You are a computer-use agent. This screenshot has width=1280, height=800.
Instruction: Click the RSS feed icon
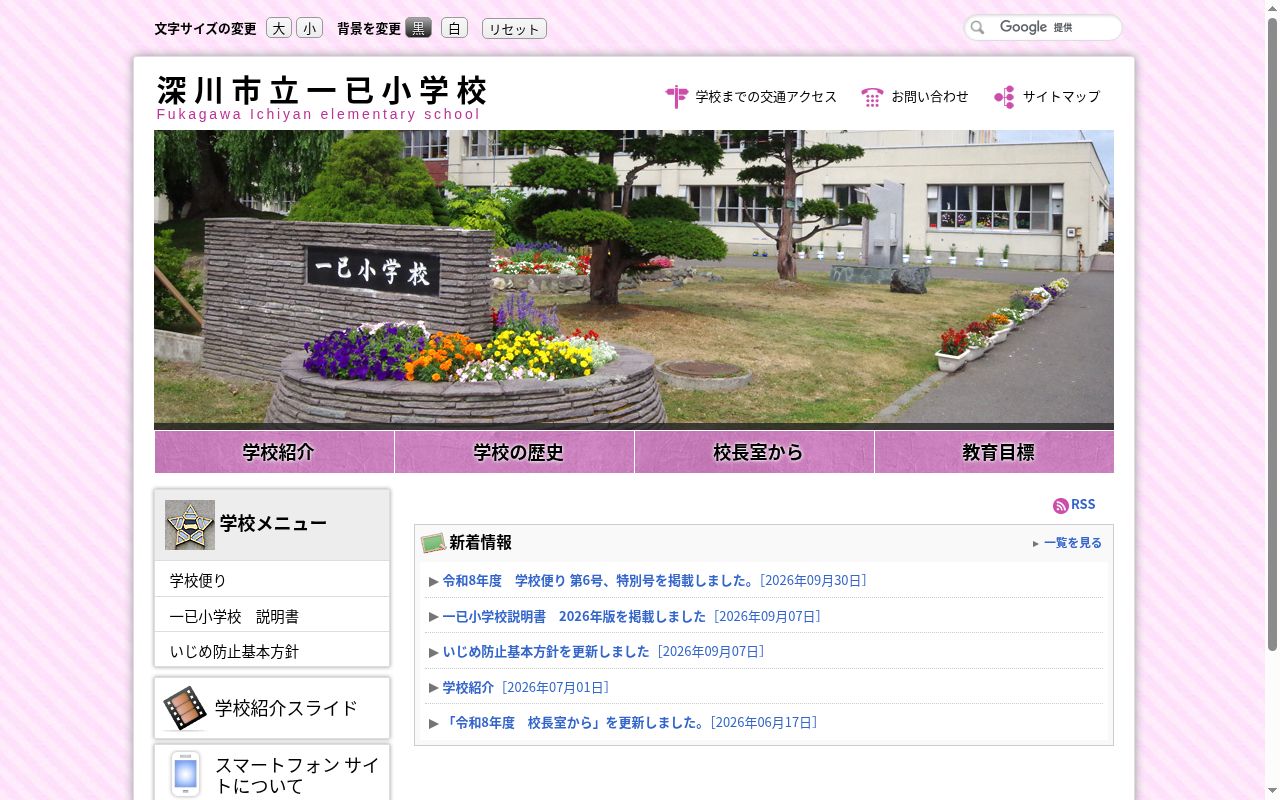1060,505
